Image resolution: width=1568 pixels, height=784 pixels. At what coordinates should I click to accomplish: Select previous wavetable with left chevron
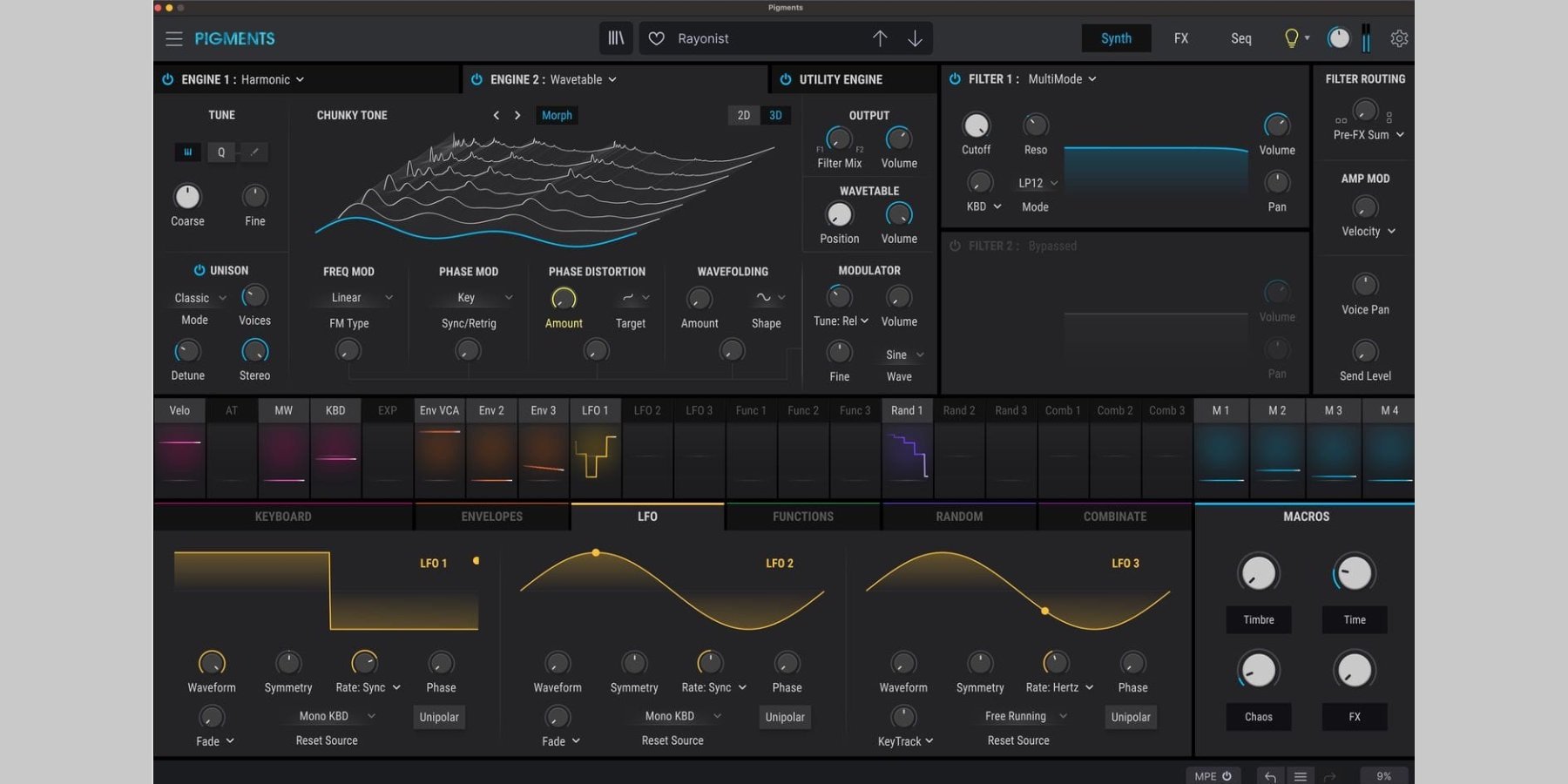click(496, 115)
